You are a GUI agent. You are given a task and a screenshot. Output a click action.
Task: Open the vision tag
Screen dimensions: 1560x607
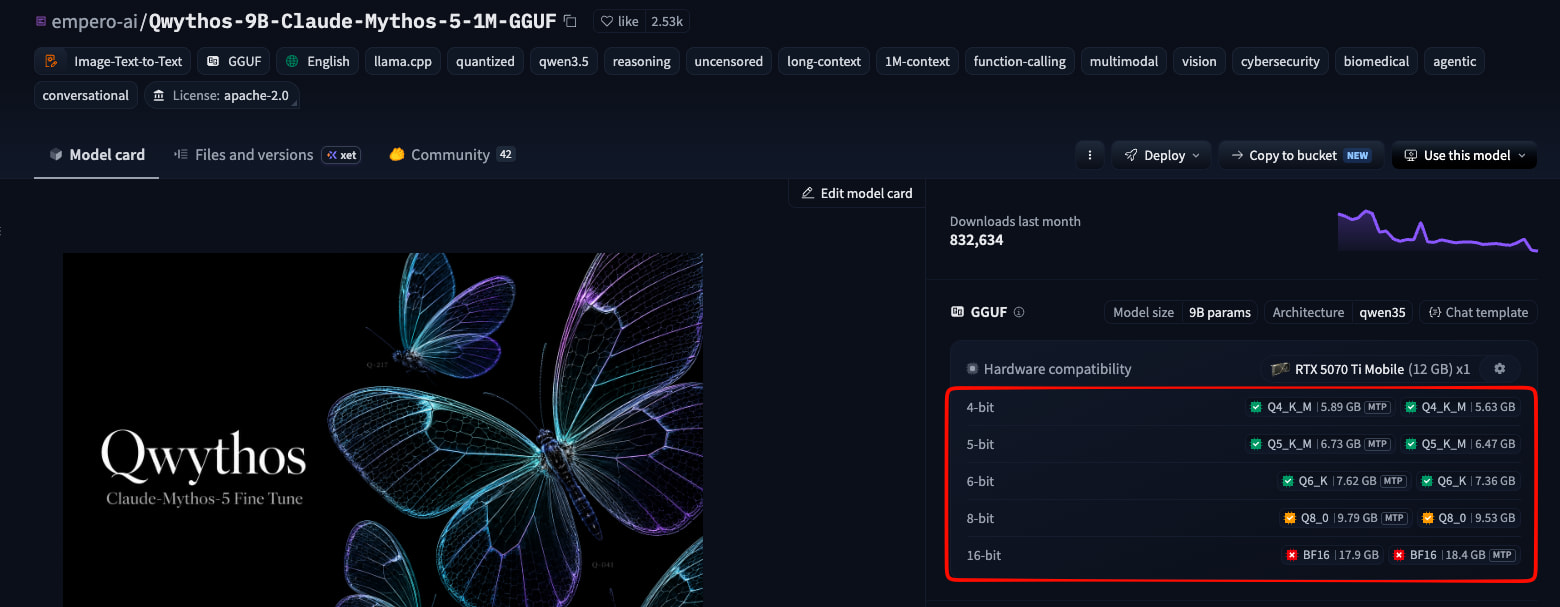click(1199, 61)
